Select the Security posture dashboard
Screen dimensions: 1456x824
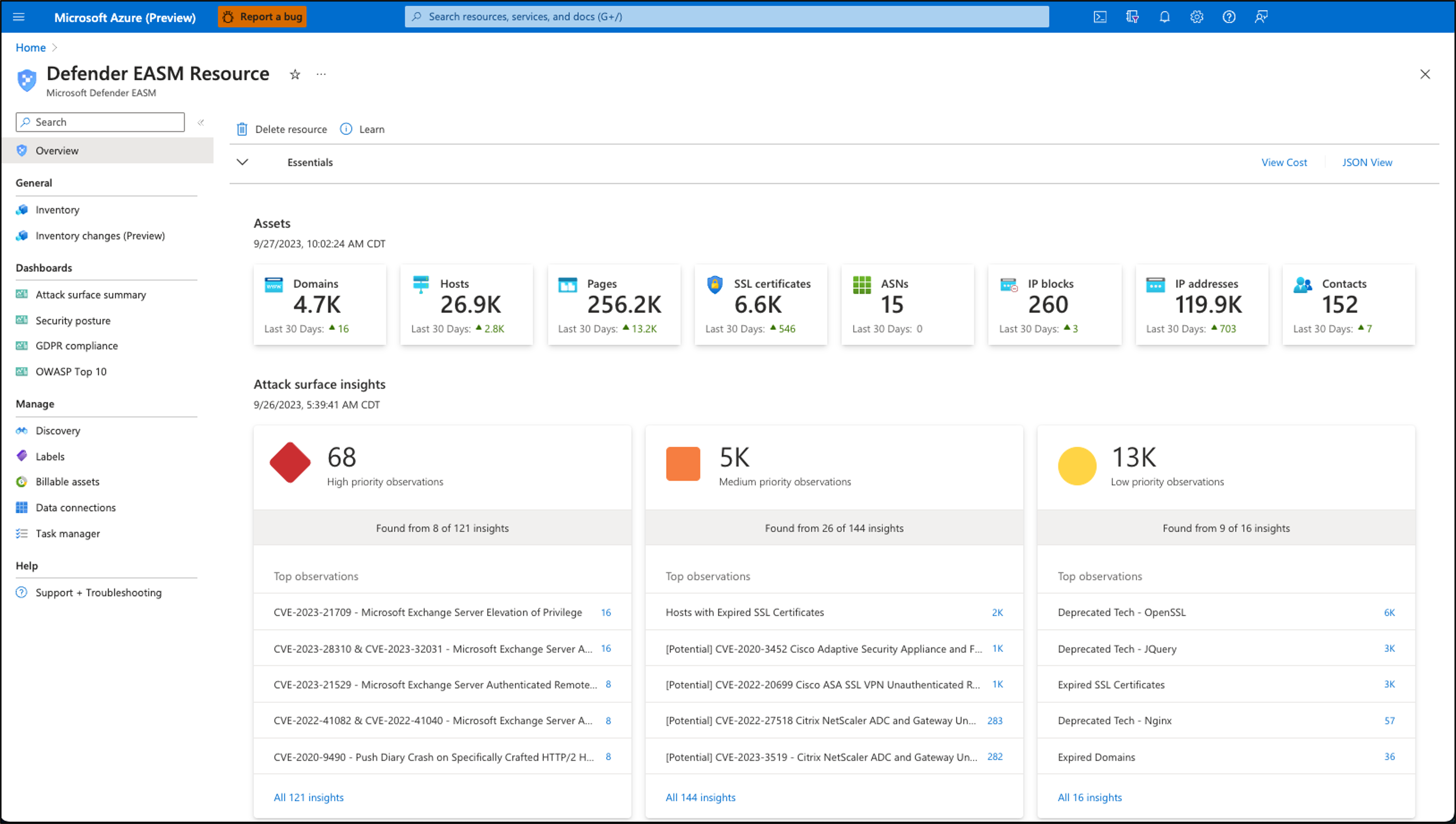(72, 320)
